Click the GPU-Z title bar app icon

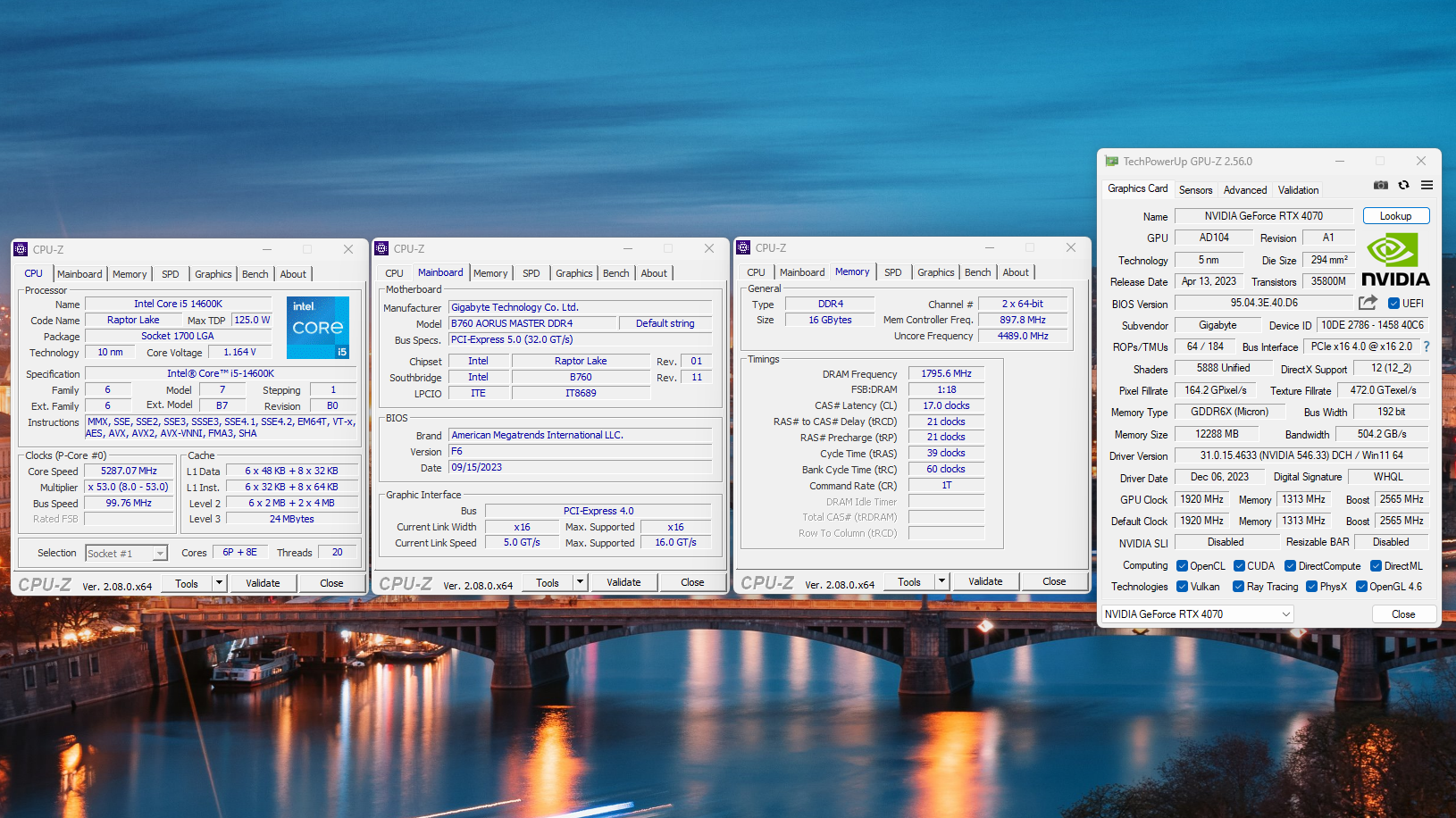pos(1111,162)
